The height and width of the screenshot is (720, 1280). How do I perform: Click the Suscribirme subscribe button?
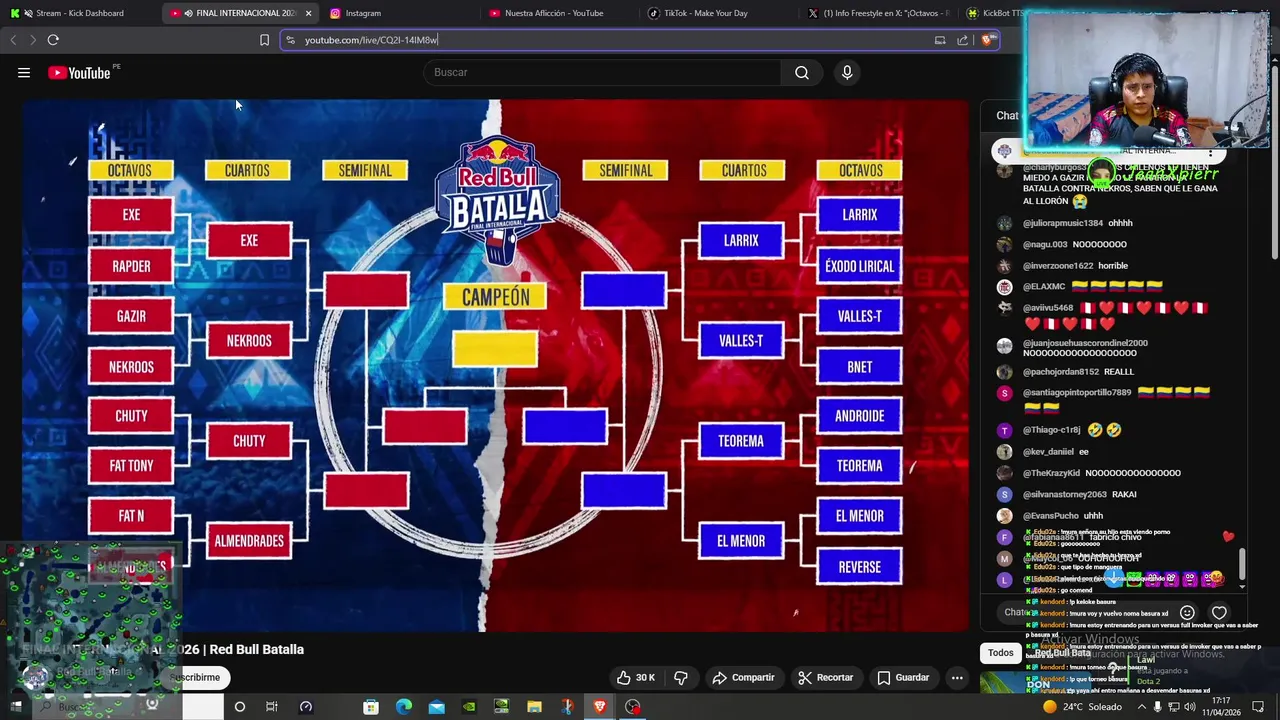[195, 677]
